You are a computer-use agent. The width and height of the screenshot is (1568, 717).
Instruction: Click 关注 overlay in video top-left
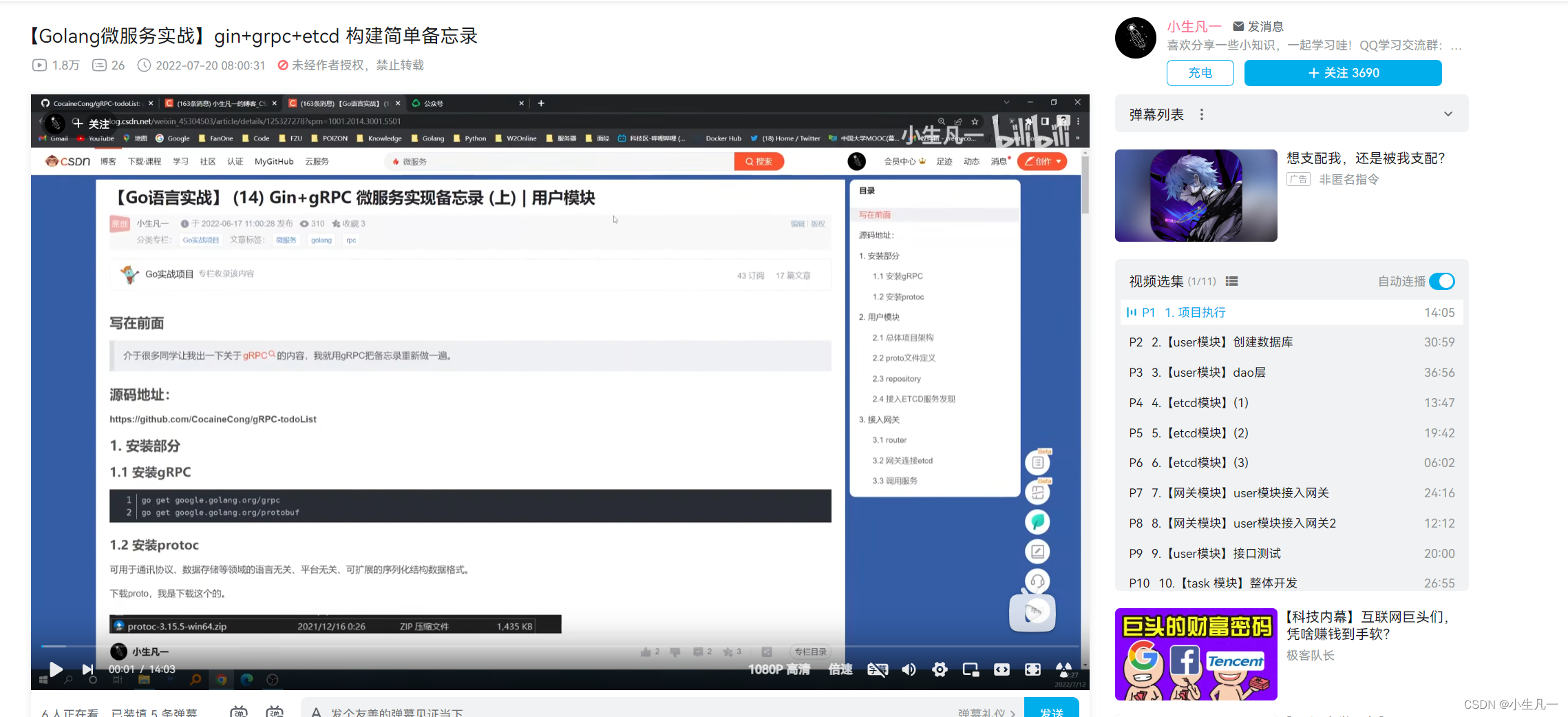92,124
